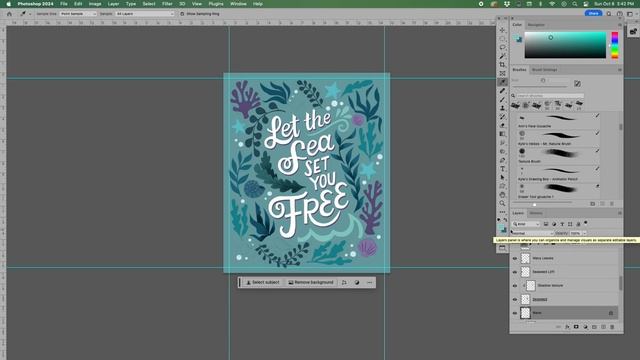640x360 pixels.
Task: Toggle visibility of the highlighted locked layer
Action: click(x=515, y=313)
